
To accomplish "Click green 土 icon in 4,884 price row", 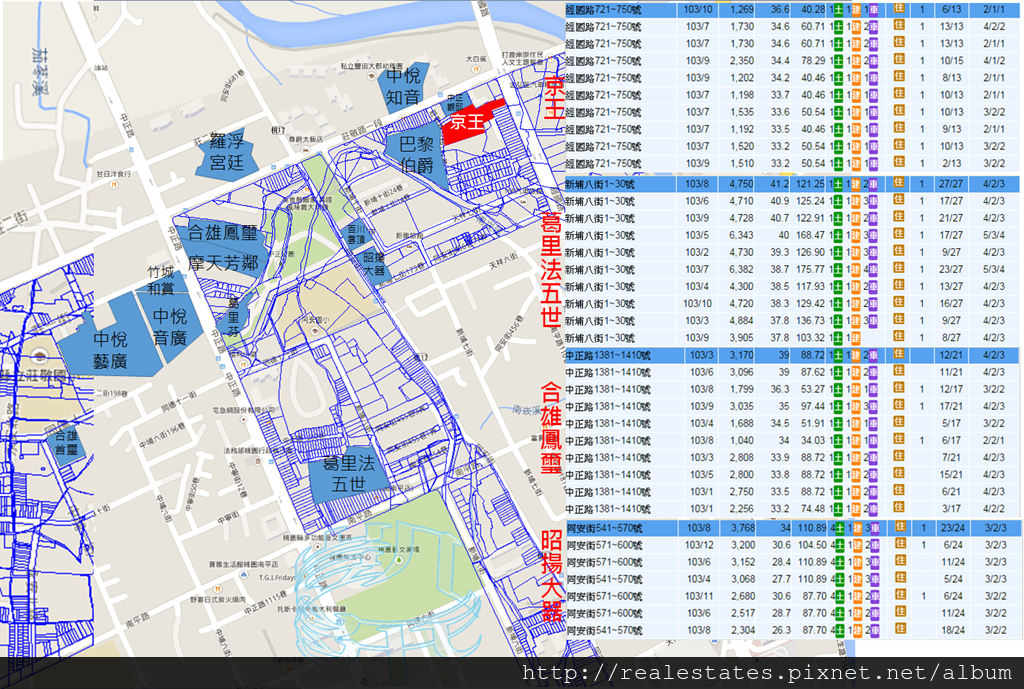I will [x=838, y=321].
